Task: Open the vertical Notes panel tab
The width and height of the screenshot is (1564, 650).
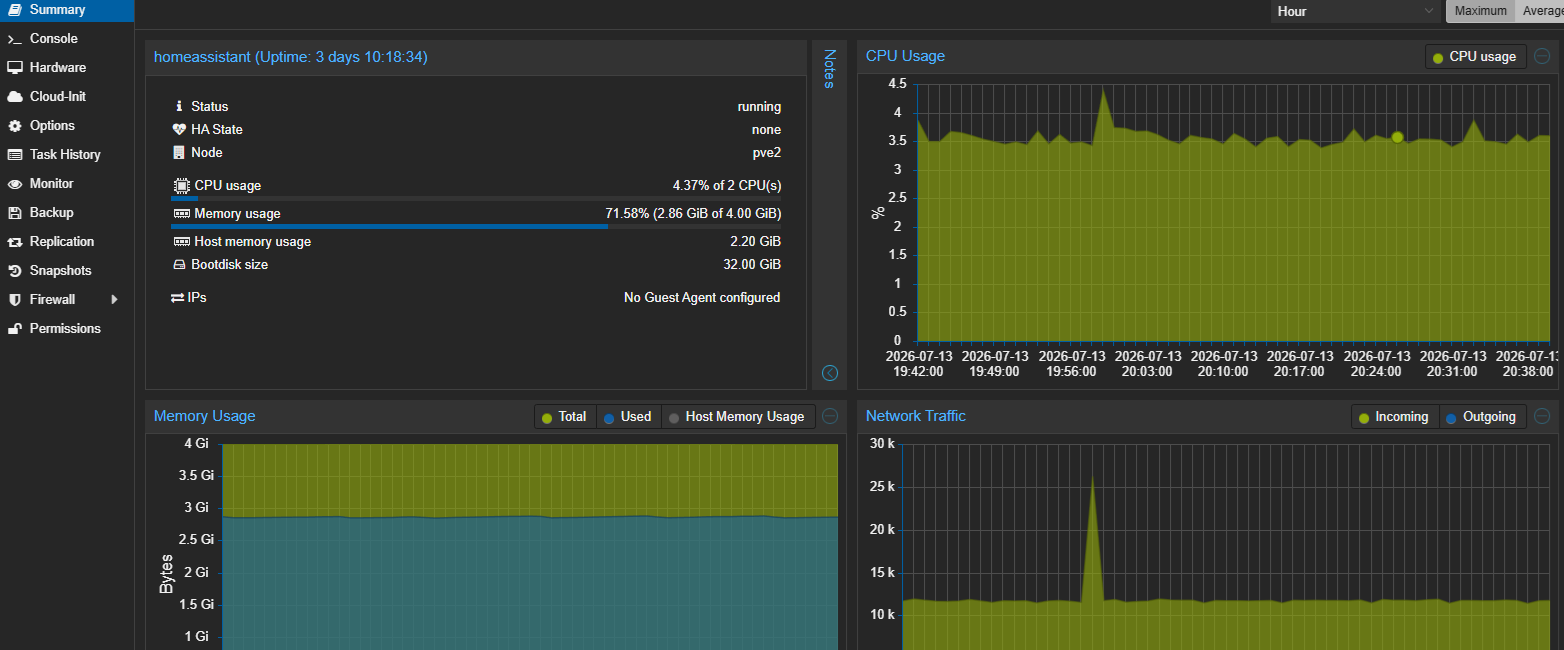Action: tap(829, 69)
